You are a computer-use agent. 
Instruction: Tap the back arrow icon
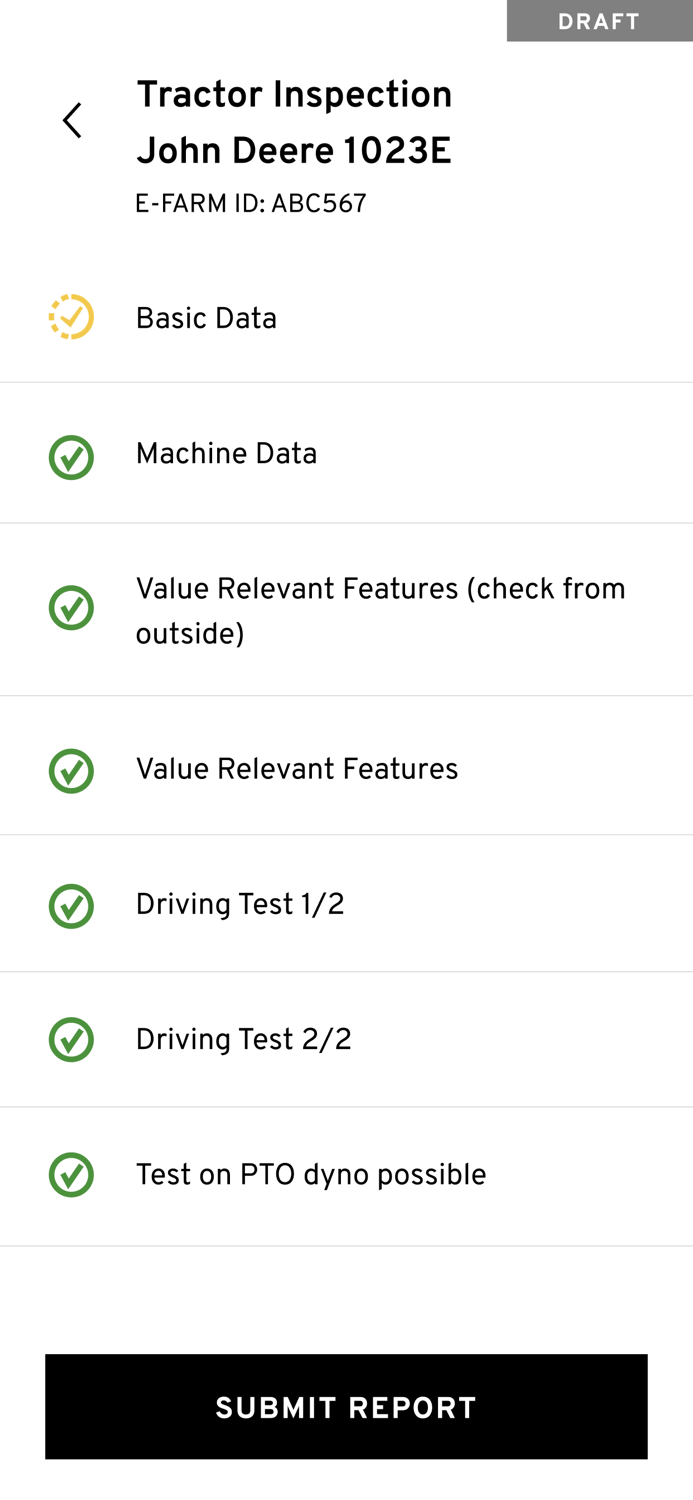[x=72, y=121]
